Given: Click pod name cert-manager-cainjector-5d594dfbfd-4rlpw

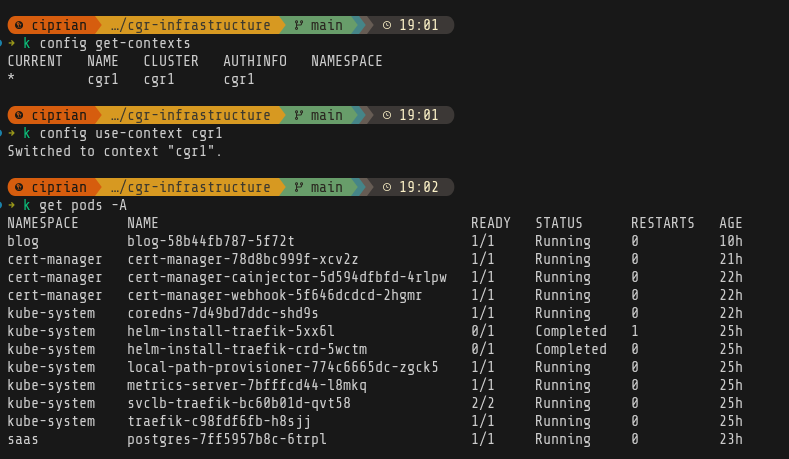Looking at the screenshot, I should coord(287,278).
